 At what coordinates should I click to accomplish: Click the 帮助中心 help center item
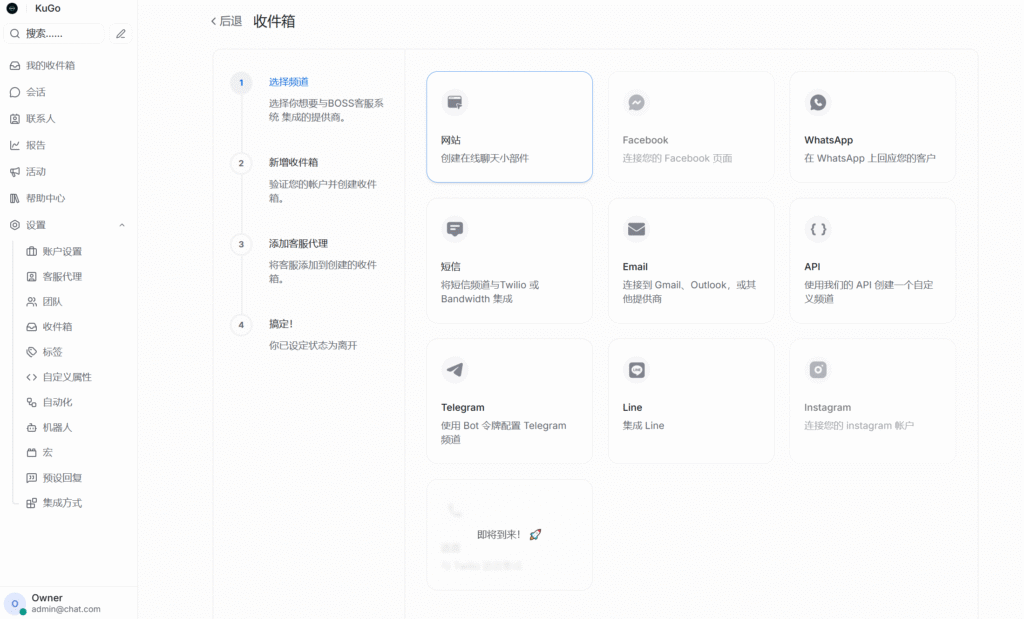click(45, 198)
